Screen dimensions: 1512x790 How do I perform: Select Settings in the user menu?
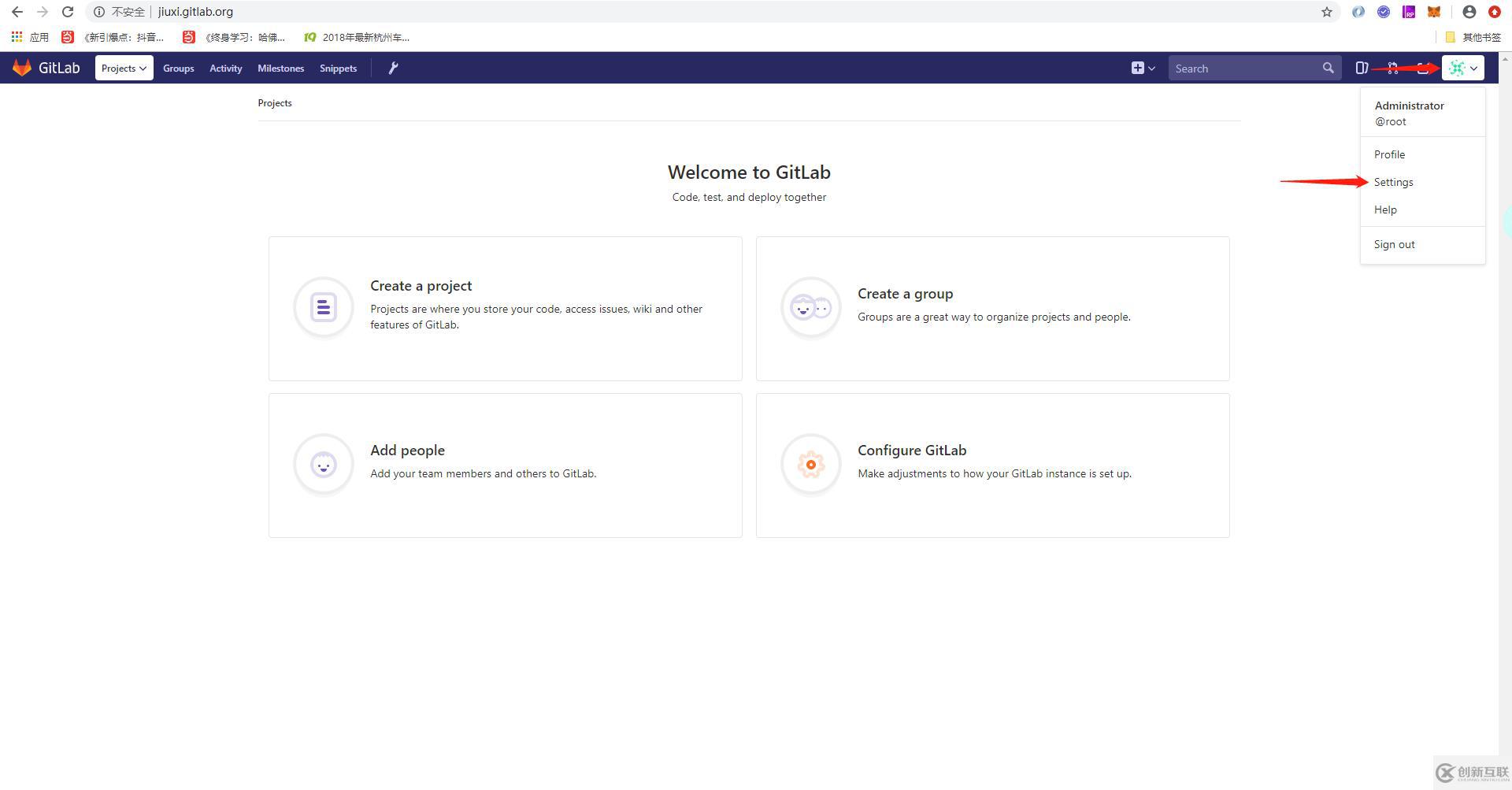(1393, 182)
